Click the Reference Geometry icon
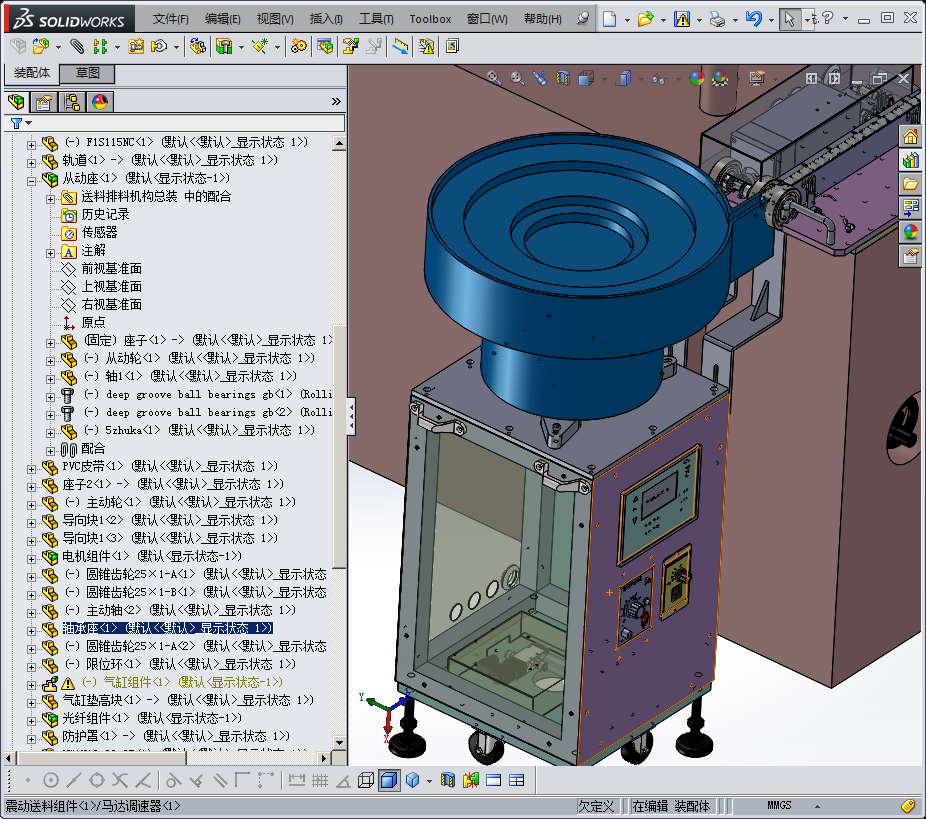The image size is (926, 819). (260, 46)
